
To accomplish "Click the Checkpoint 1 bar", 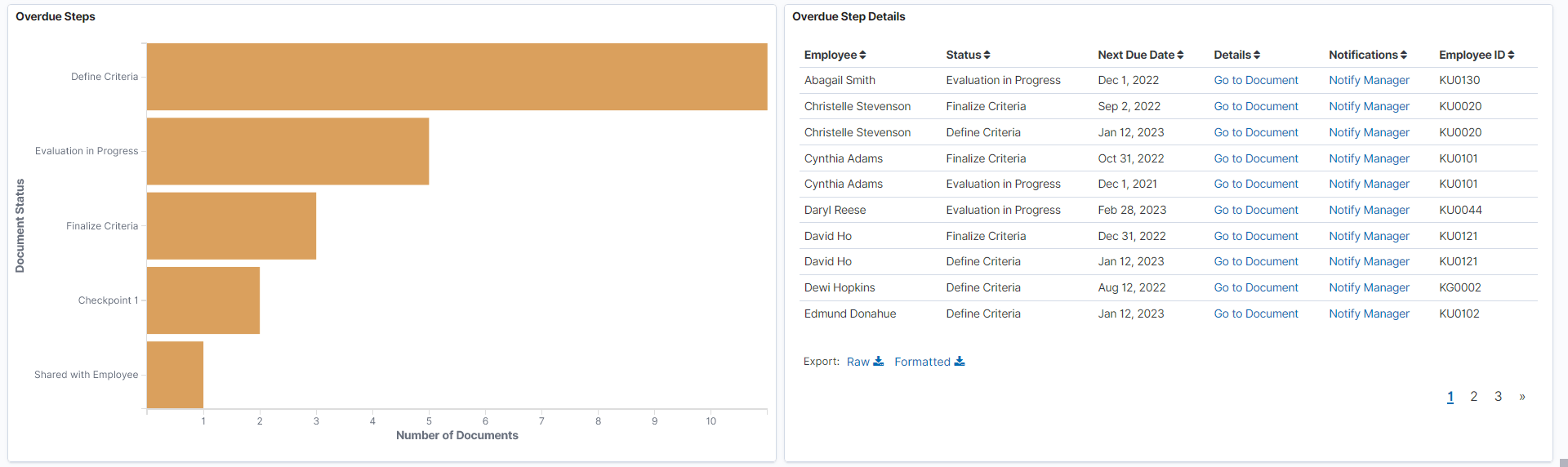I will pos(203,300).
